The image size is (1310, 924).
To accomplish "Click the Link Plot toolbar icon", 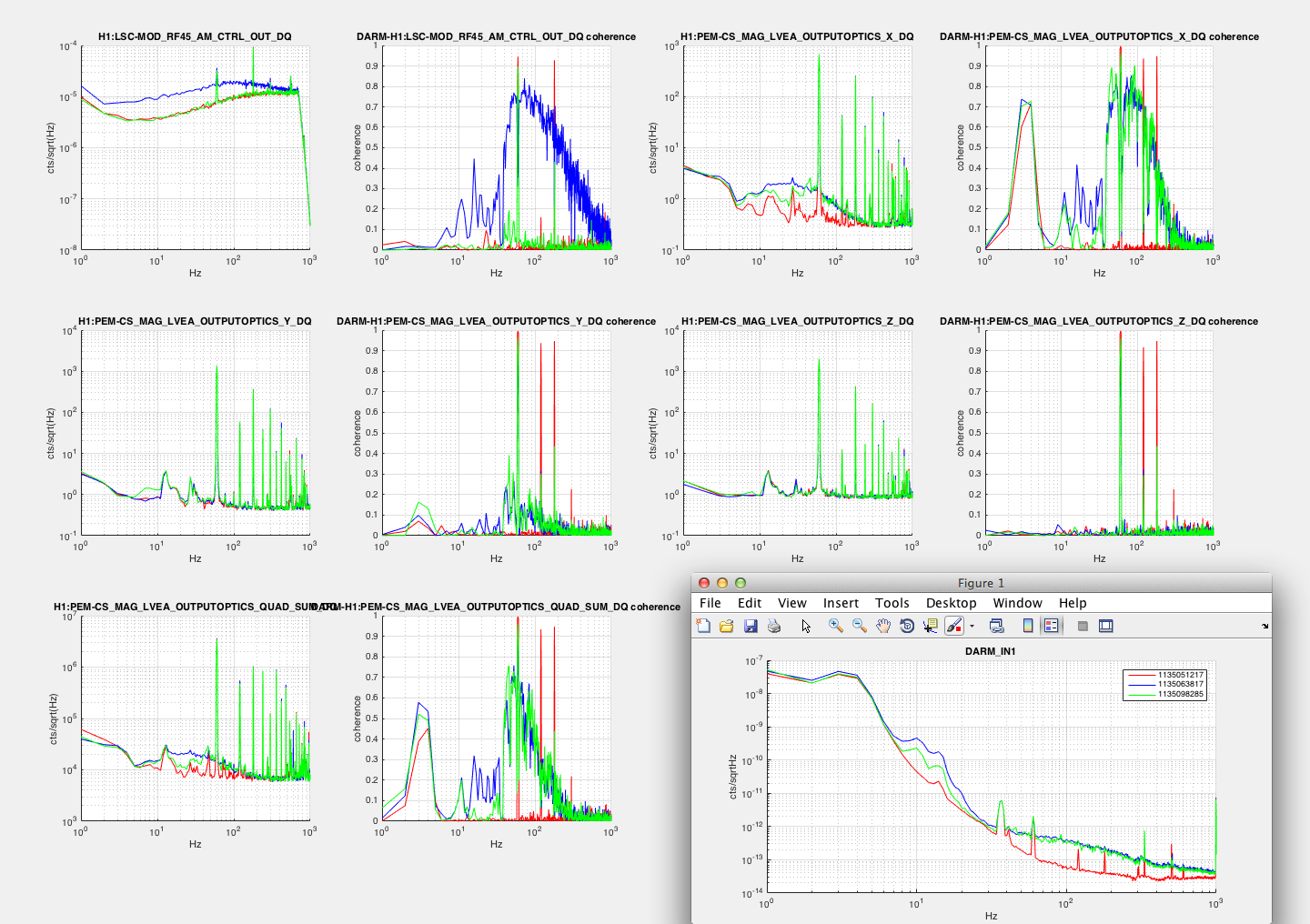I will 996,626.
